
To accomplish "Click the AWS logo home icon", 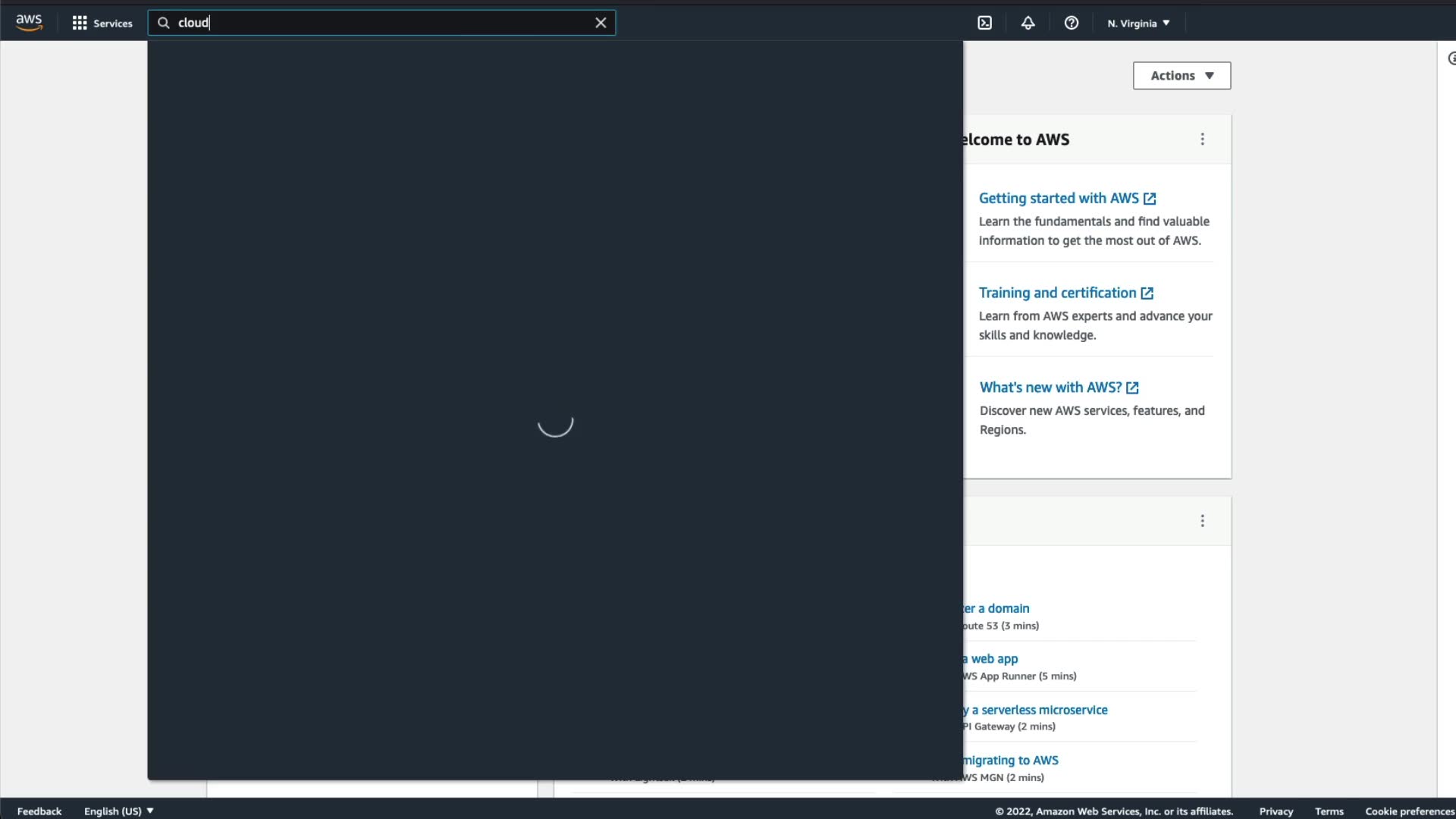I will pyautogui.click(x=29, y=23).
